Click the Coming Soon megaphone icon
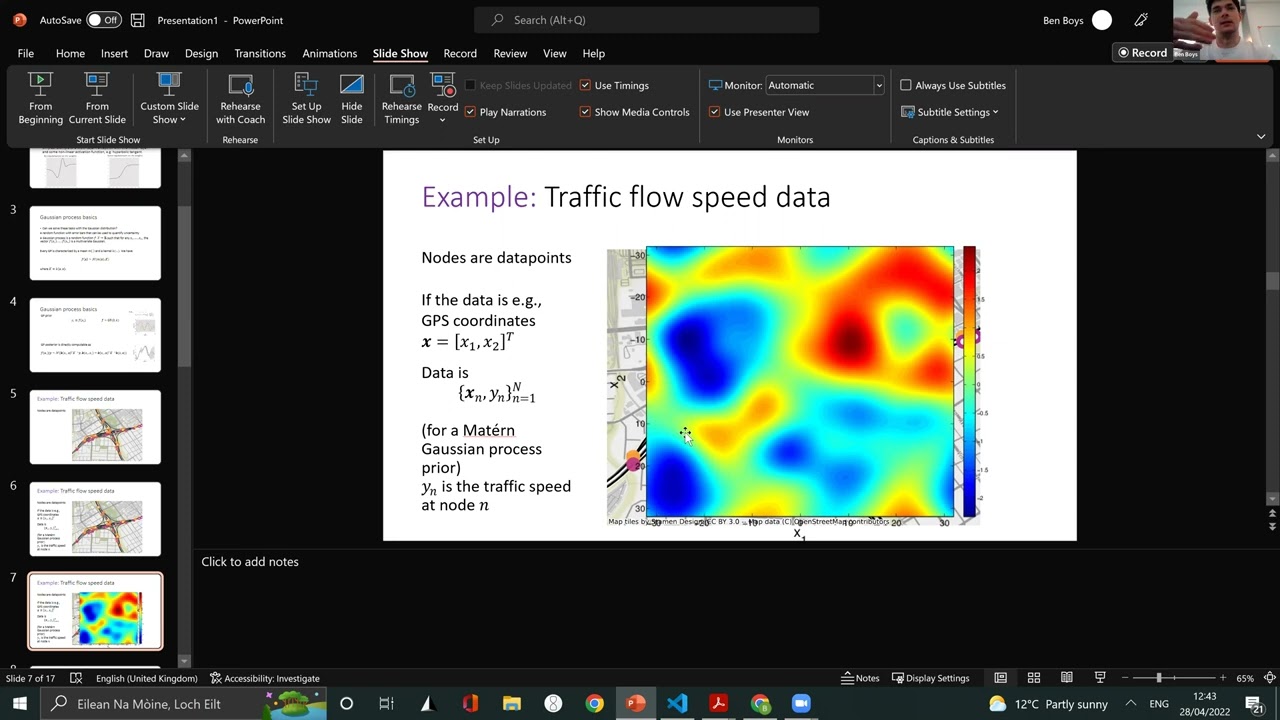1280x720 pixels. pos(1141,20)
